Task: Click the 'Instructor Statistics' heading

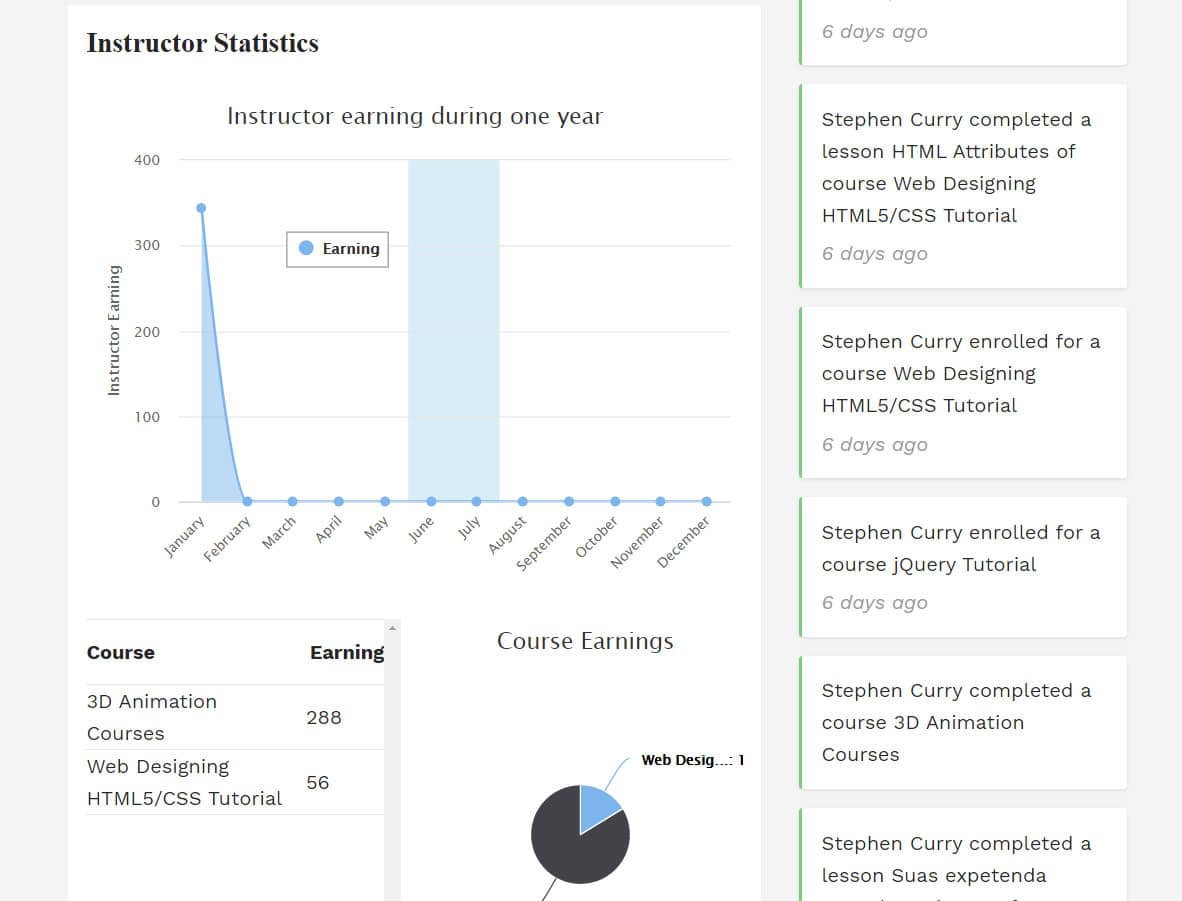Action: [x=202, y=43]
